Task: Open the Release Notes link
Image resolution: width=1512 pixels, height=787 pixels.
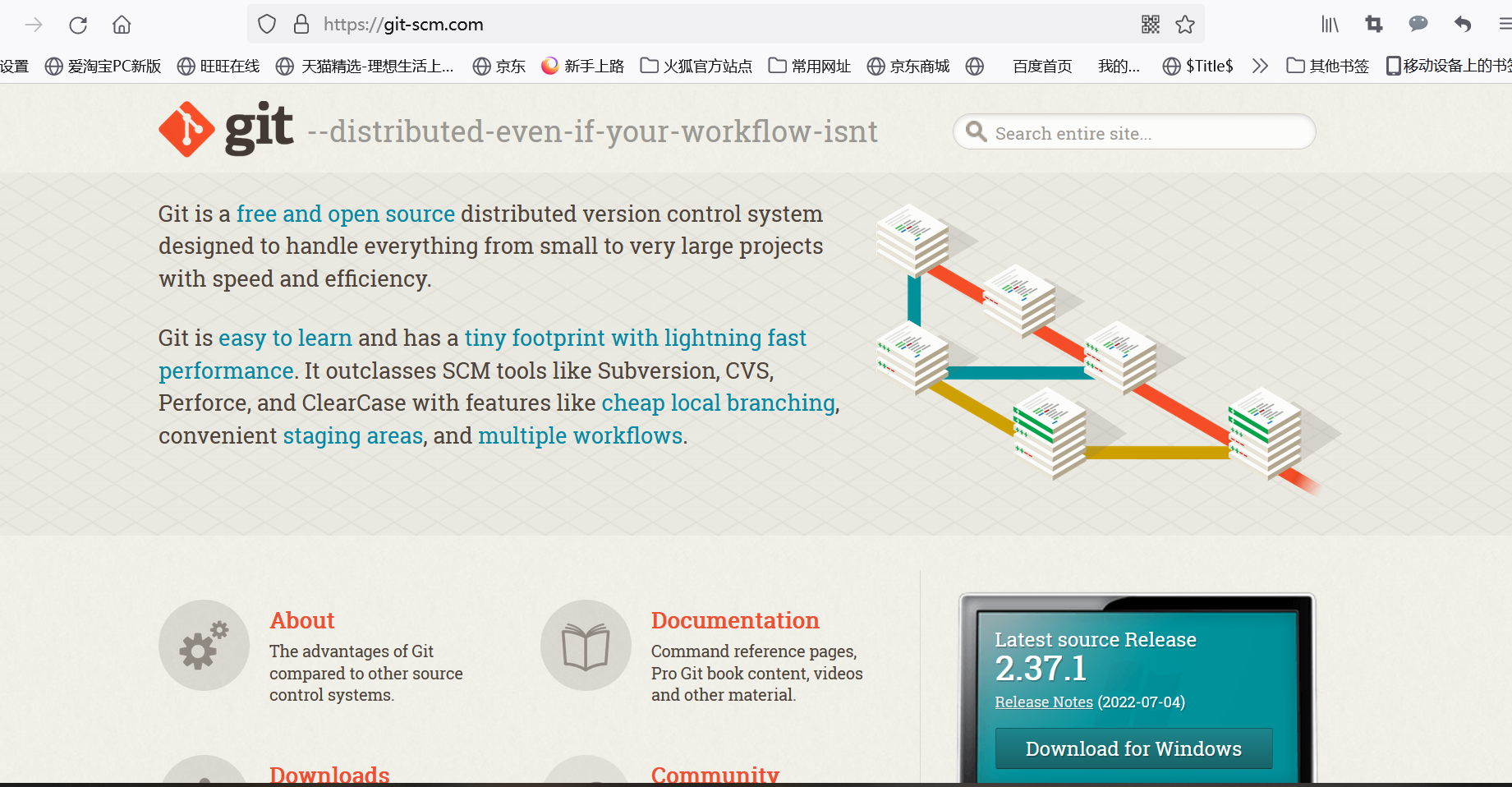Action: (x=1044, y=702)
